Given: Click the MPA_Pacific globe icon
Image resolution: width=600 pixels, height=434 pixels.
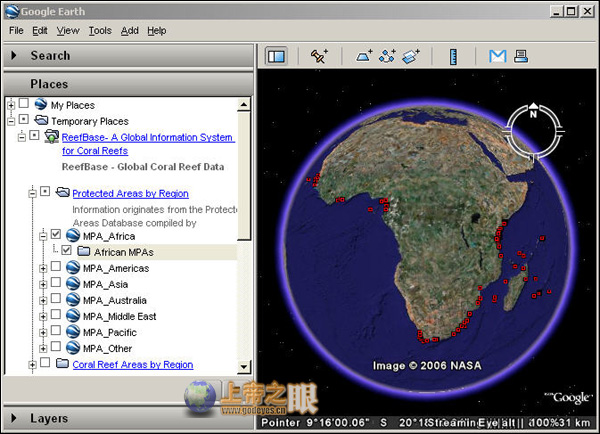Looking at the screenshot, I should tap(73, 332).
